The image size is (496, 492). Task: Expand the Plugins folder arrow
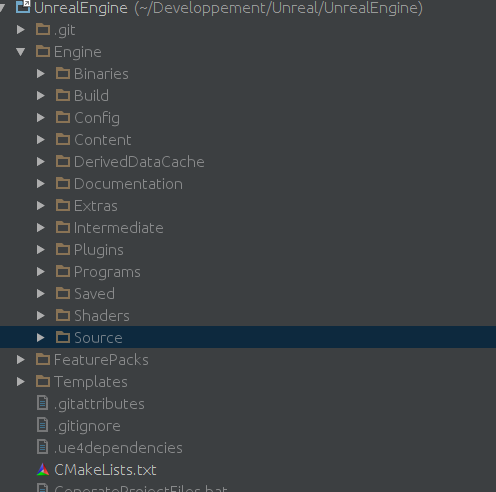tap(41, 249)
